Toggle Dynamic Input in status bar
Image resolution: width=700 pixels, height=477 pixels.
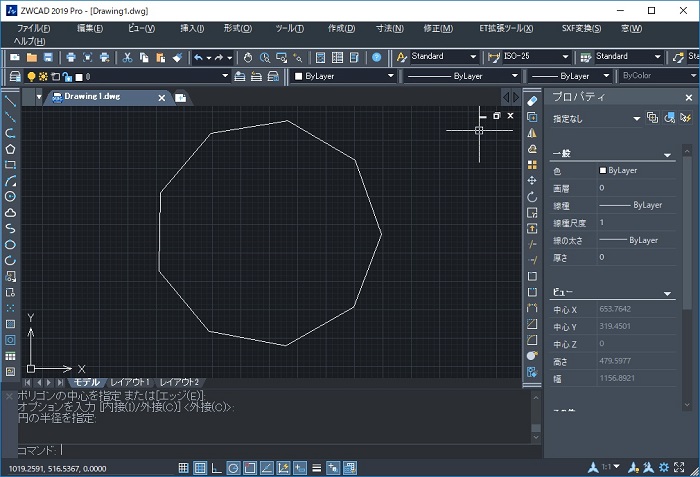click(x=300, y=468)
